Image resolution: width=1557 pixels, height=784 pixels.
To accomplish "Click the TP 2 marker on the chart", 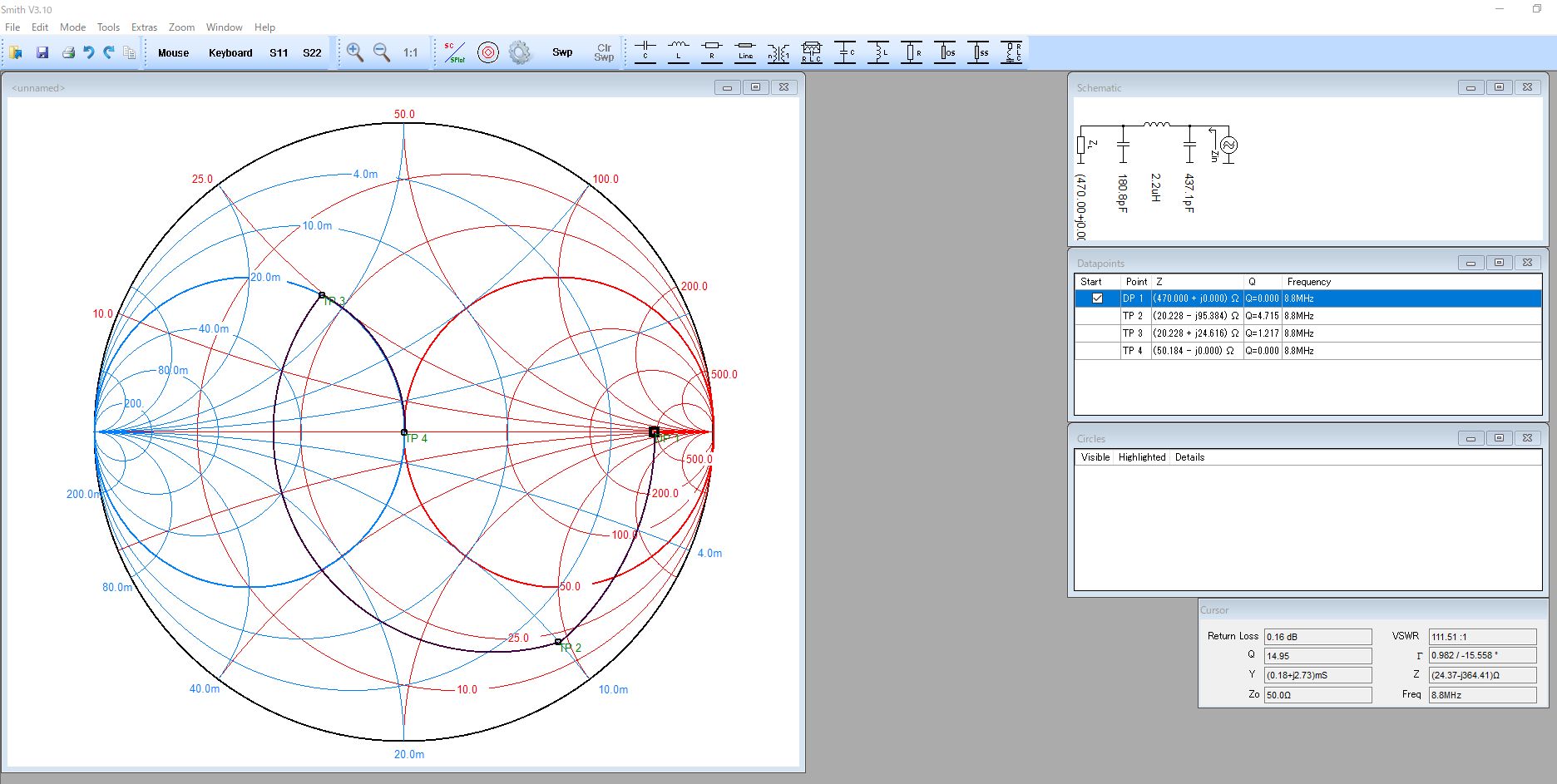I will (558, 642).
